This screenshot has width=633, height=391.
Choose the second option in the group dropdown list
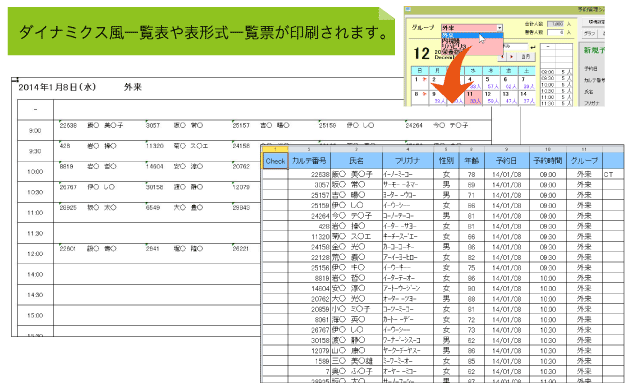click(451, 41)
